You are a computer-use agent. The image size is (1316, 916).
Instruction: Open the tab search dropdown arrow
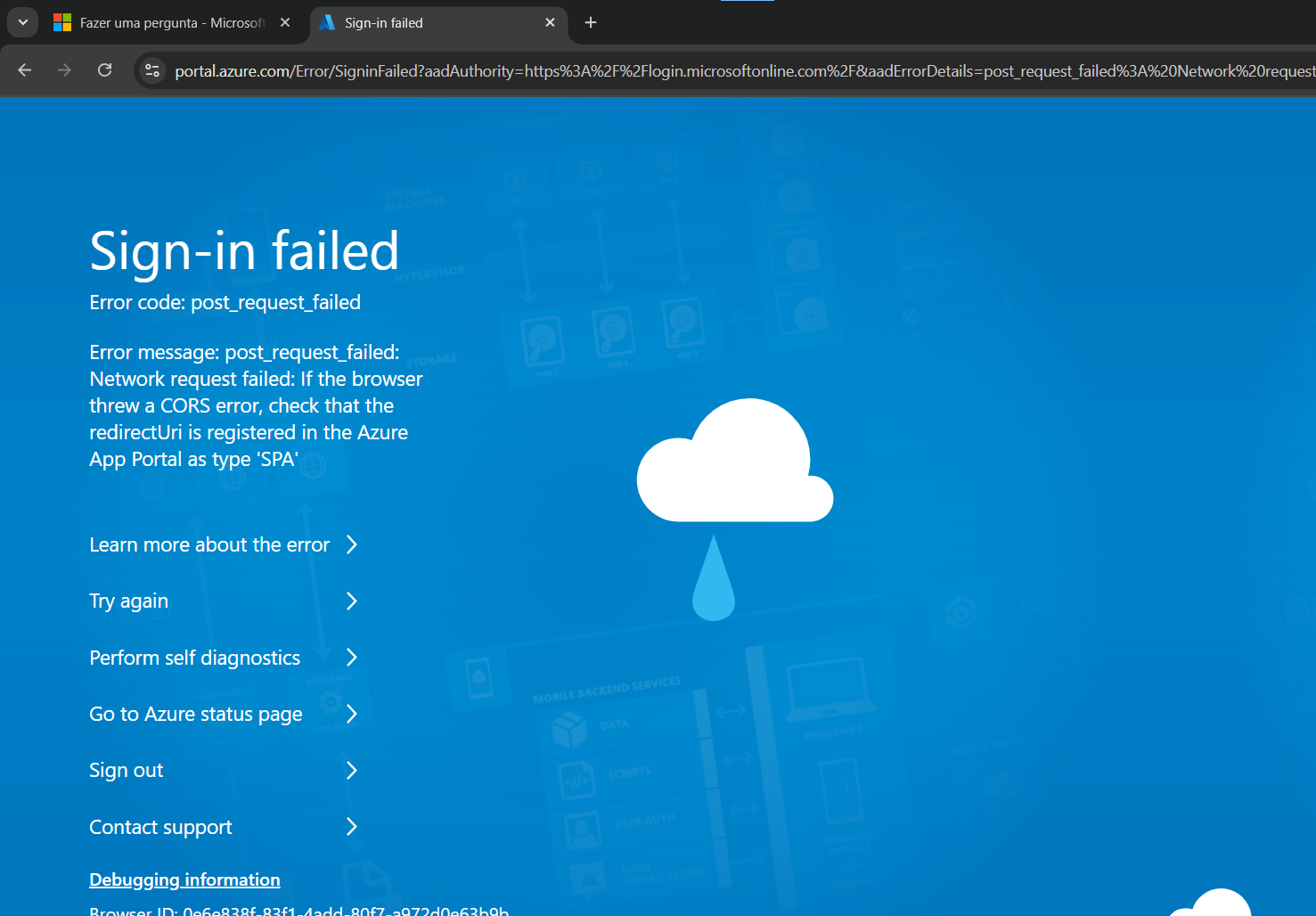(21, 22)
